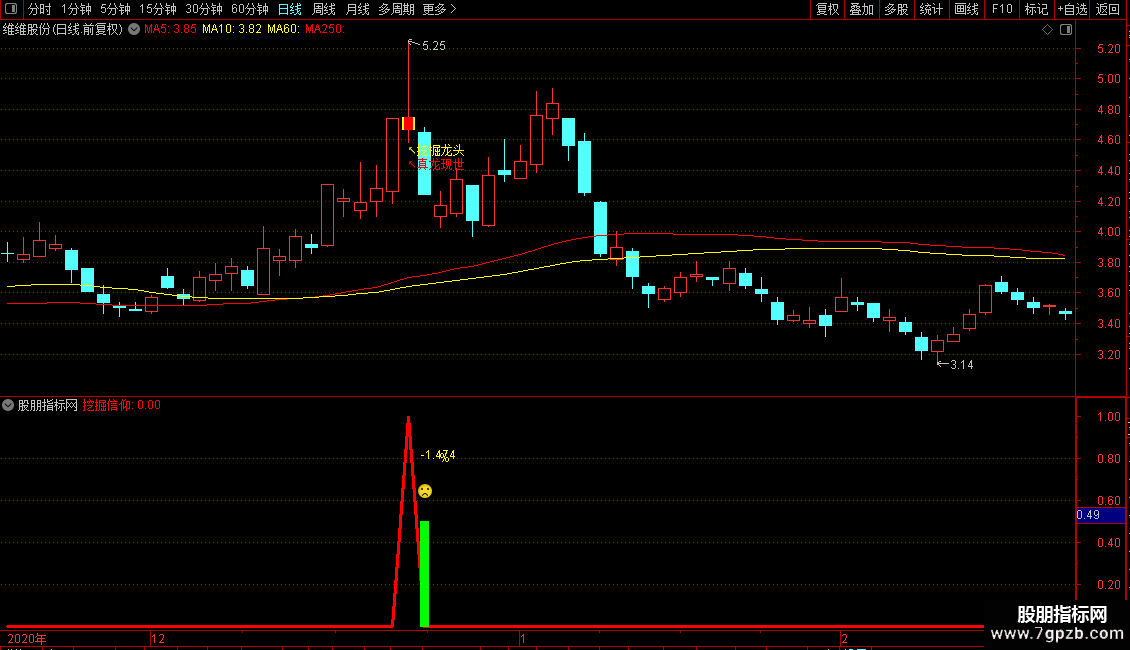Expand sub-indicator dropdown beside 股朋指标网

pyautogui.click(x=8, y=405)
